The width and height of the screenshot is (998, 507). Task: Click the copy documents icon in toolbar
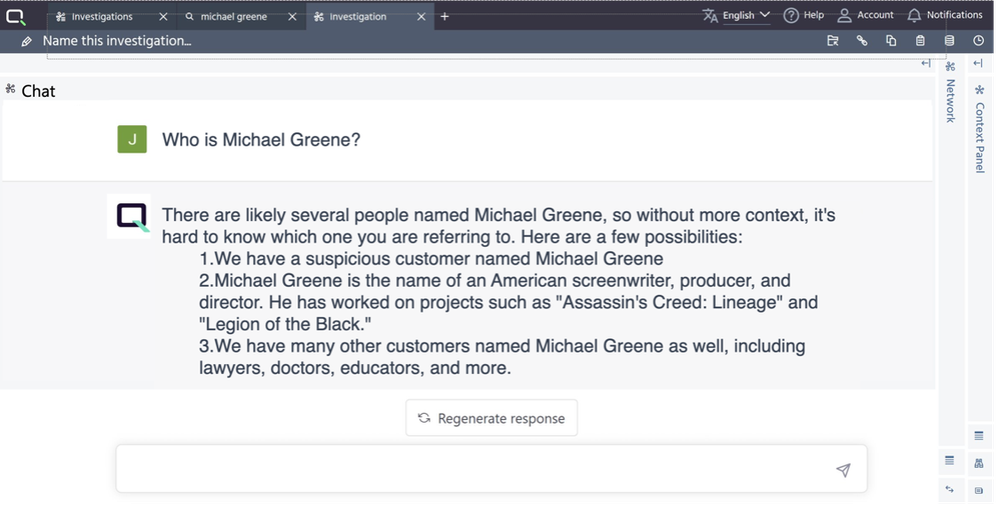[x=891, y=41]
